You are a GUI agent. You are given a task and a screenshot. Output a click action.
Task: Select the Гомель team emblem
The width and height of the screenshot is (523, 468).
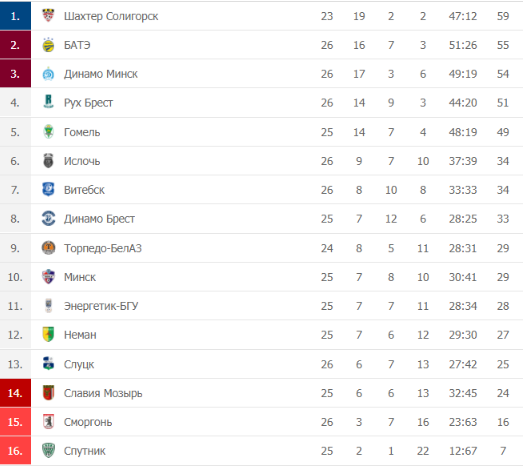coord(48,131)
